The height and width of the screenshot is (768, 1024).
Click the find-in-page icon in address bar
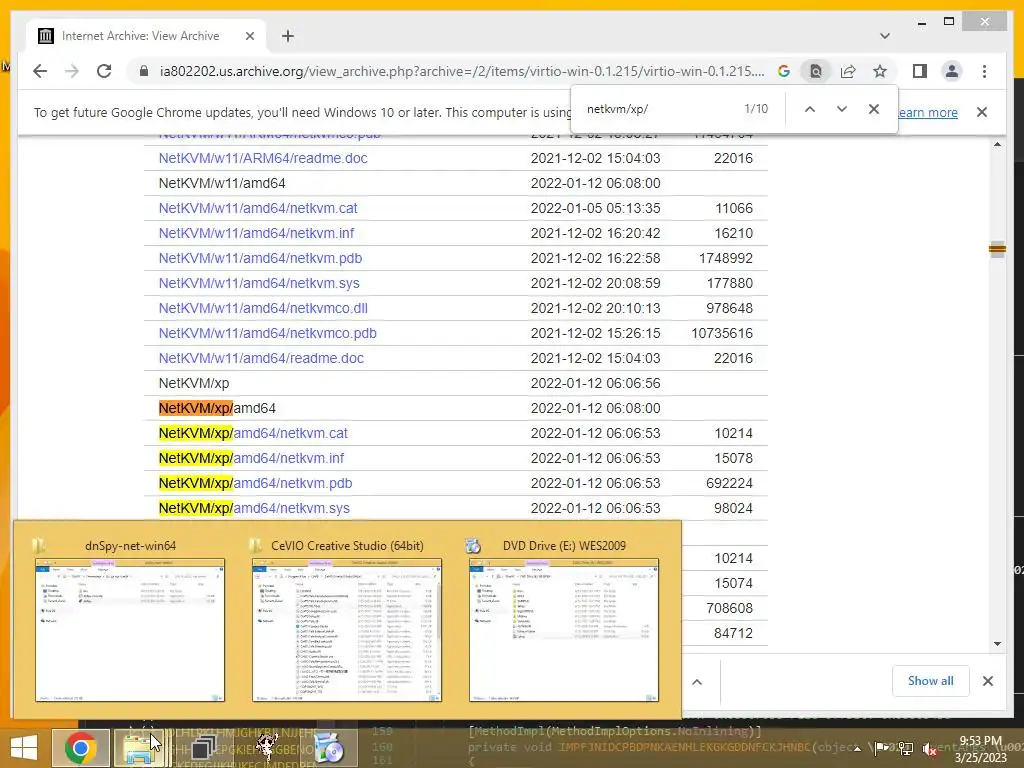[816, 71]
